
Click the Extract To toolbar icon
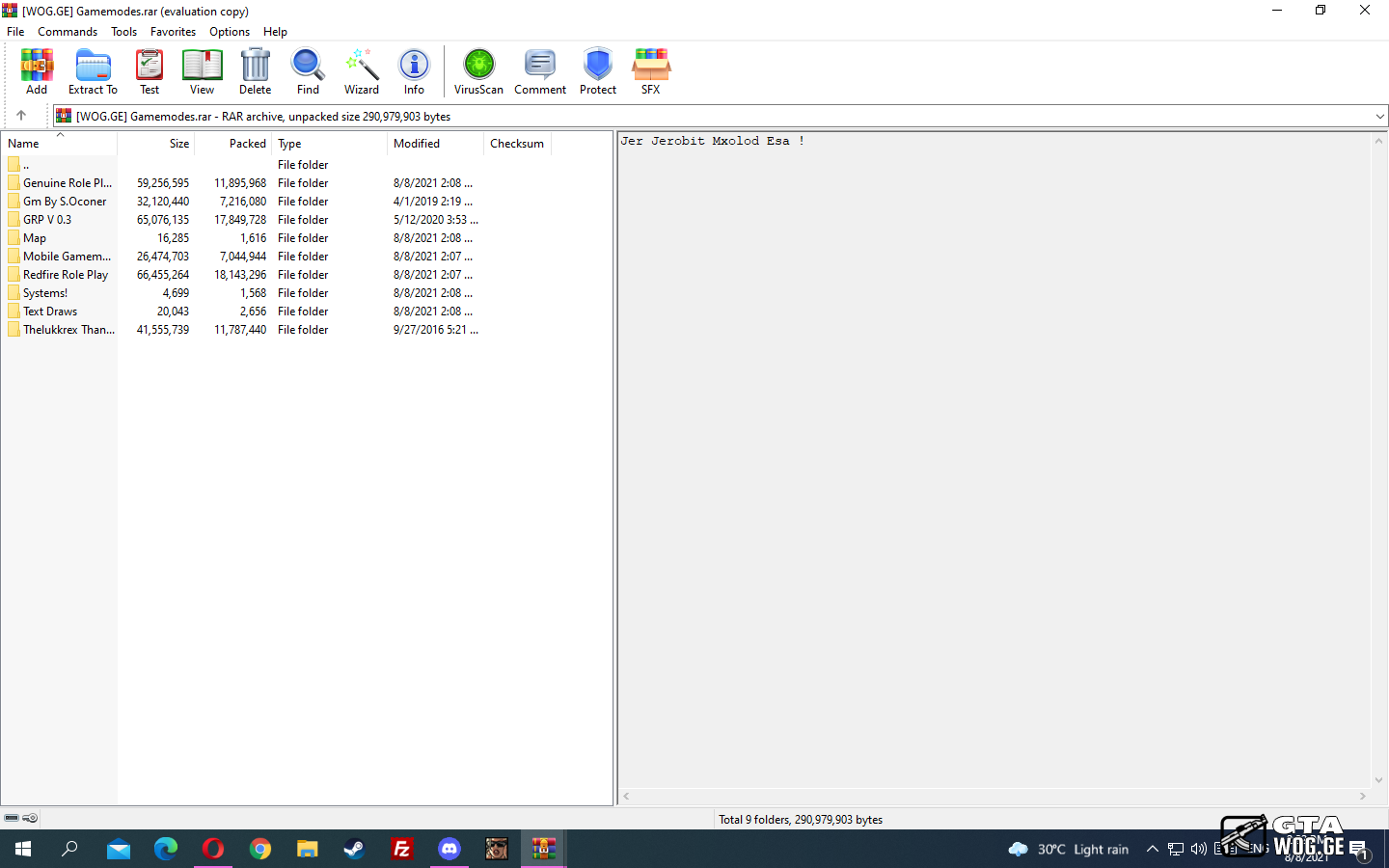coord(93,71)
